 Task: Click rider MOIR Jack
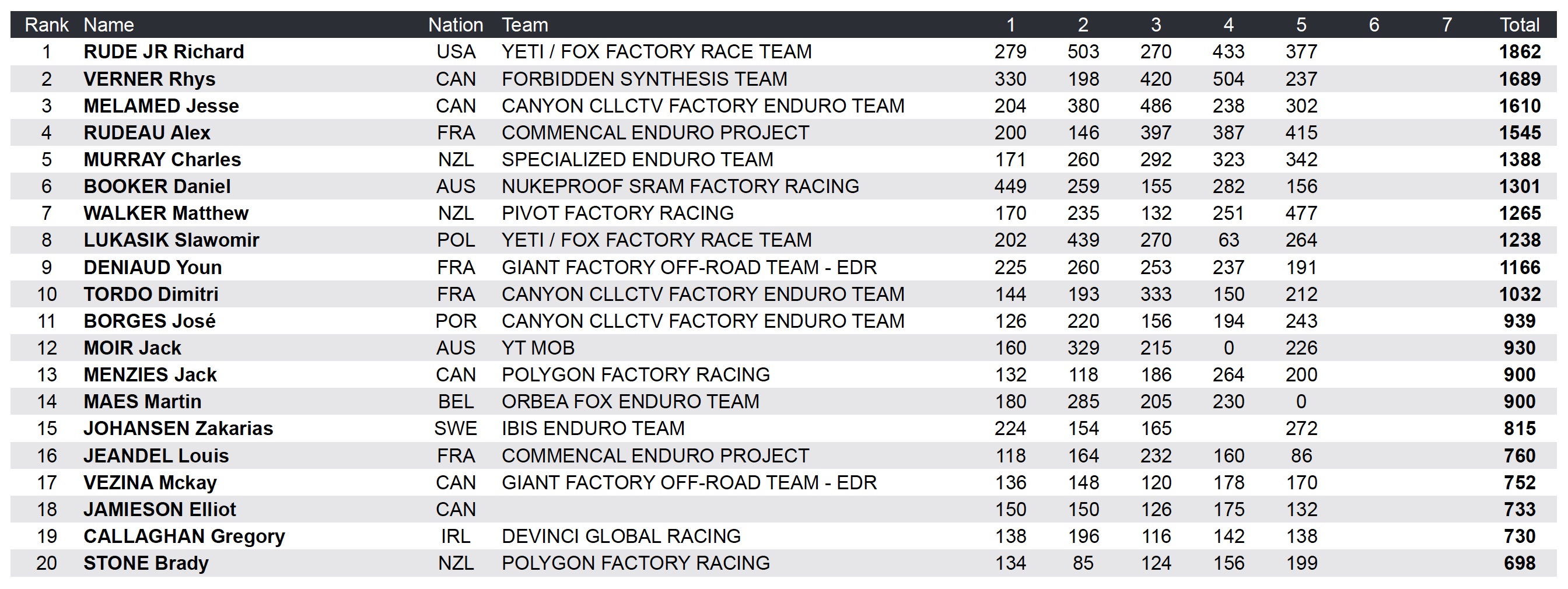point(132,348)
